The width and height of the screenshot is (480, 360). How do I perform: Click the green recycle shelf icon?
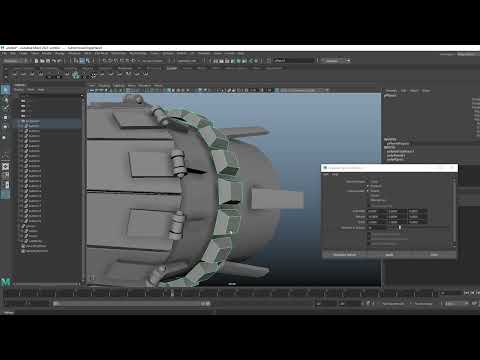(x=76, y=75)
